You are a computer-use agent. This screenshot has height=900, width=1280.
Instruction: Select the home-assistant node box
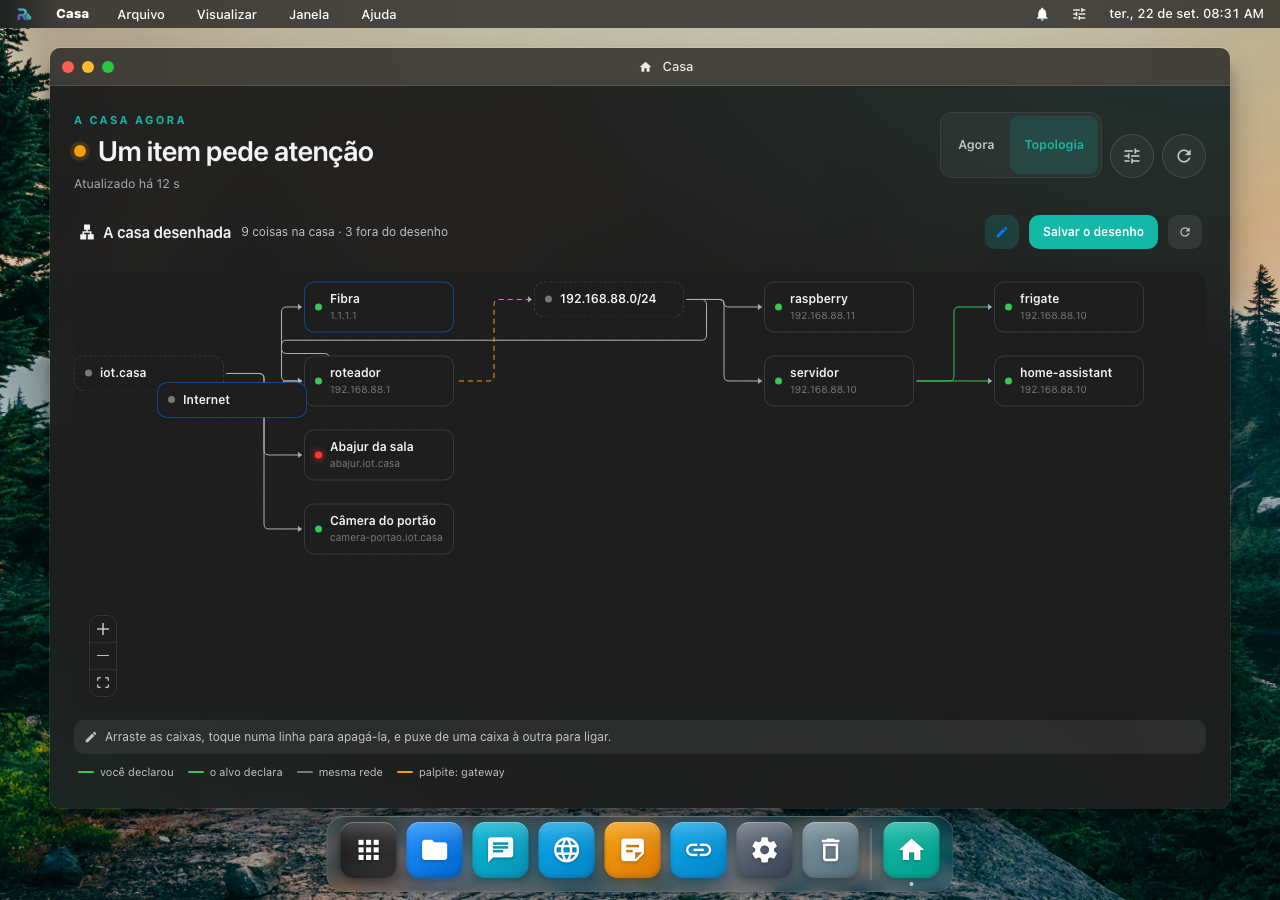coord(1069,381)
